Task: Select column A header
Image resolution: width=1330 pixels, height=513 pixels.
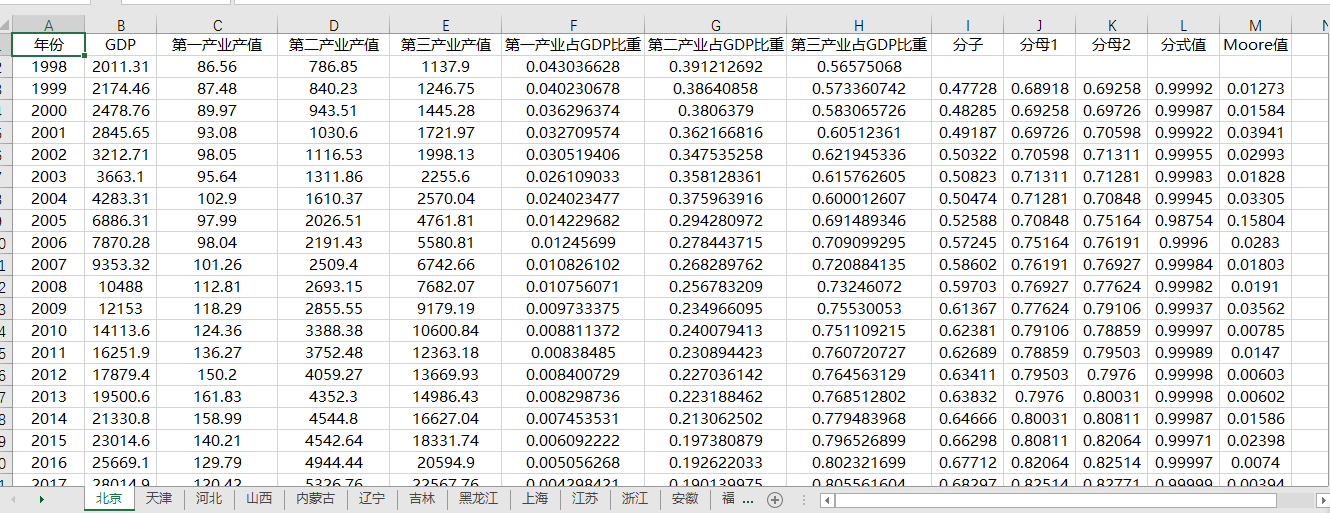Action: tap(49, 25)
